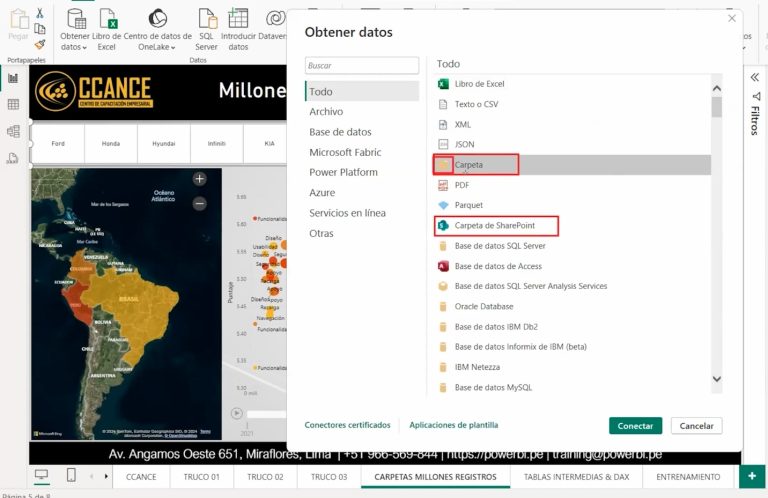Click the Cancelar button
The image size is (768, 498).
point(696,426)
